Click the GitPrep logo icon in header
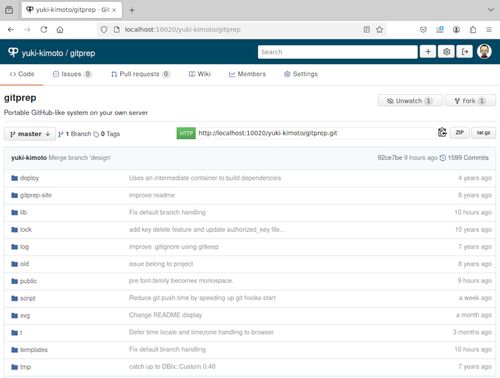This screenshot has height=378, width=500. pyautogui.click(x=13, y=52)
